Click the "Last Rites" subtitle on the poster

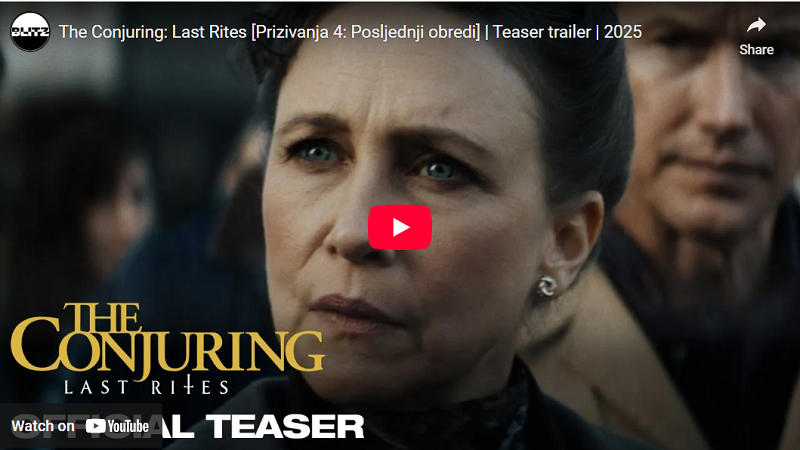tap(146, 386)
